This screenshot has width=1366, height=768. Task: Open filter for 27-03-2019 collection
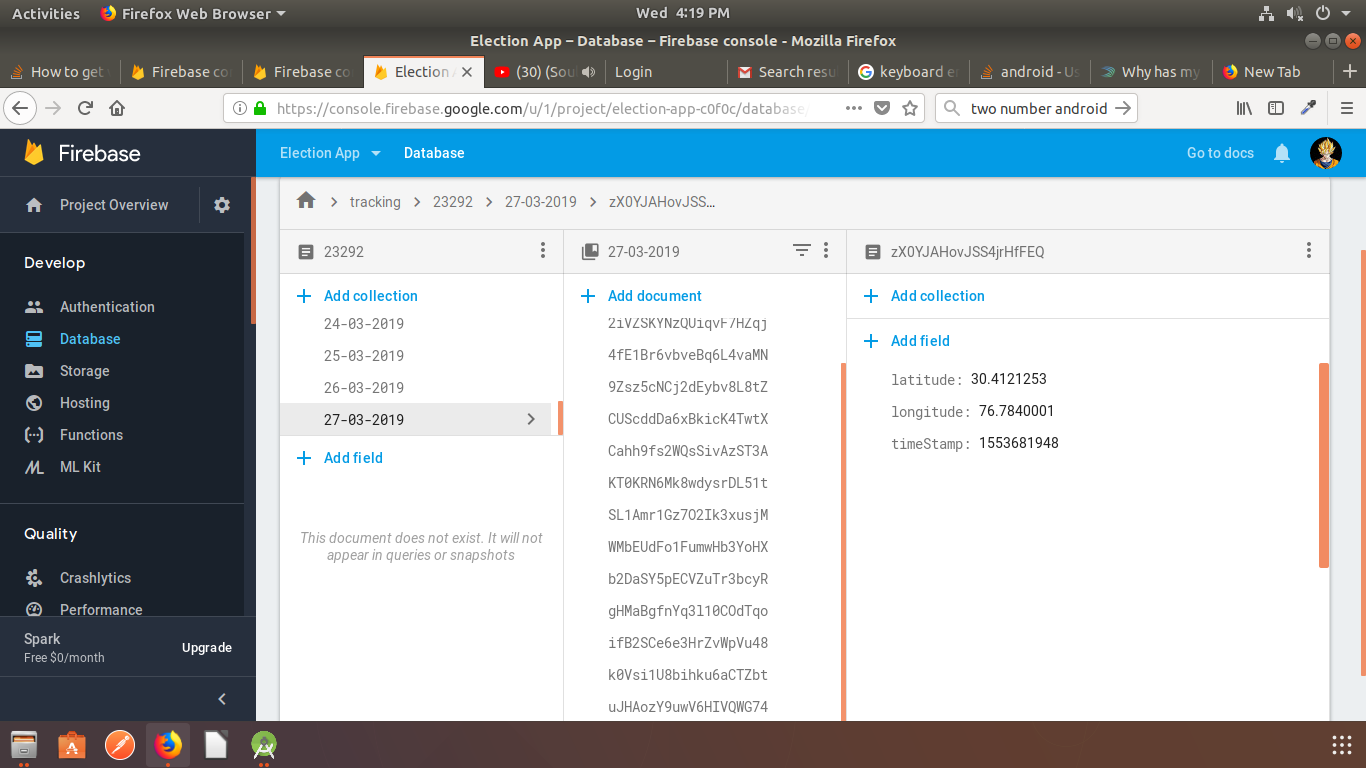(x=801, y=251)
